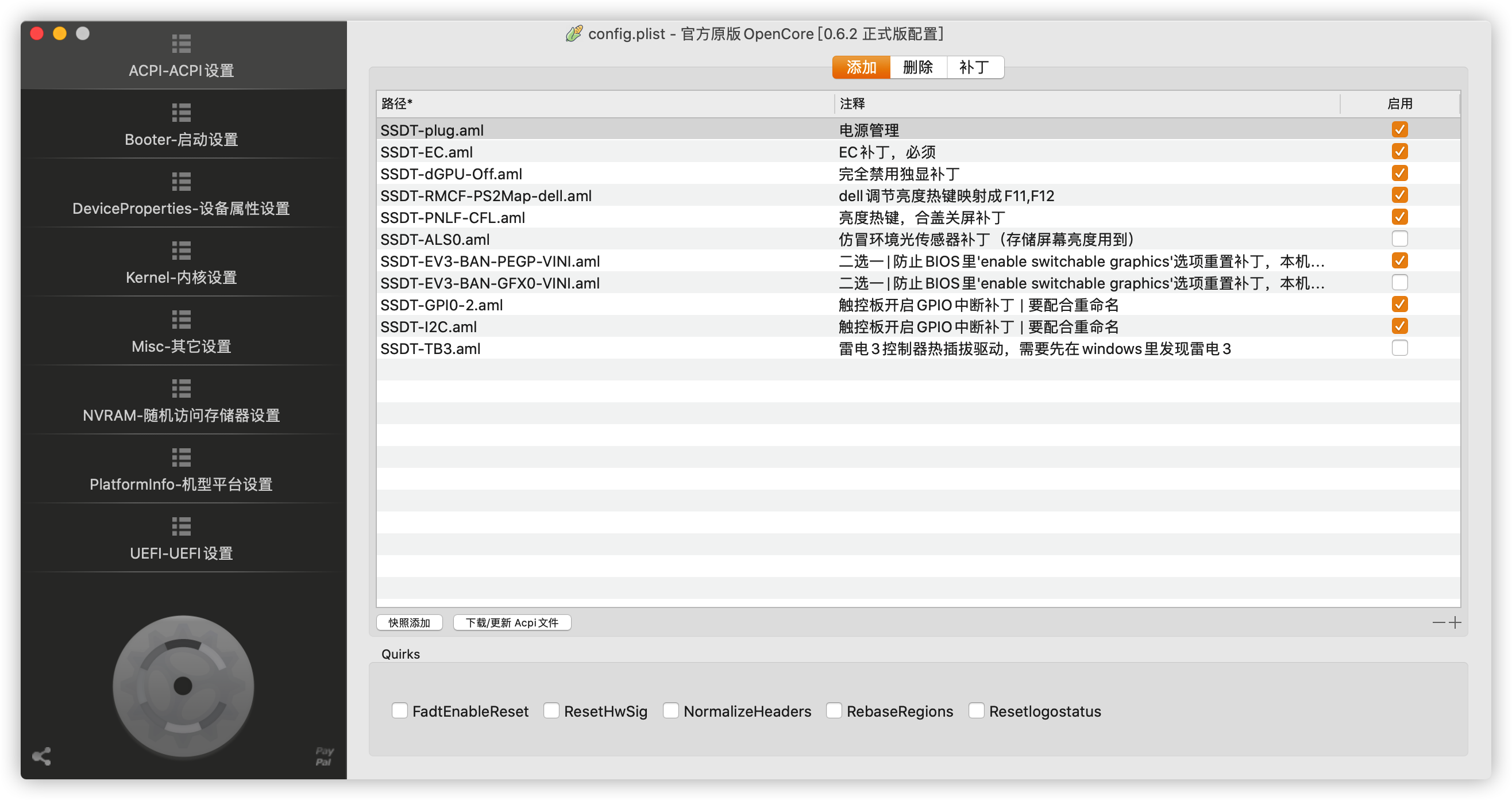Click the share icon at bottom left
Screen dimensions: 1512x800
(42, 756)
